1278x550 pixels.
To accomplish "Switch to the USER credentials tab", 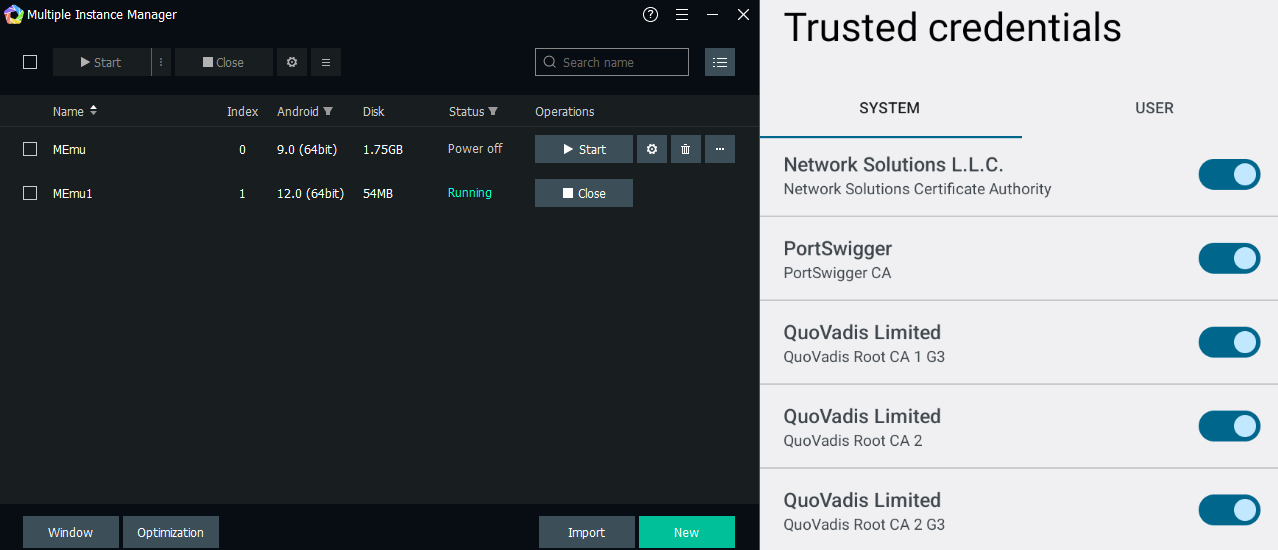I will [x=1154, y=108].
